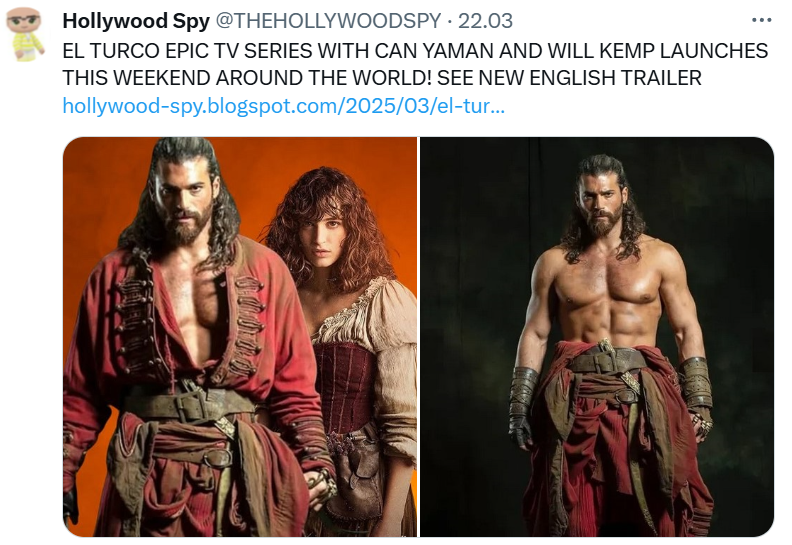
Task: Open the Hollywood Spy profile avatar
Action: coord(25,34)
